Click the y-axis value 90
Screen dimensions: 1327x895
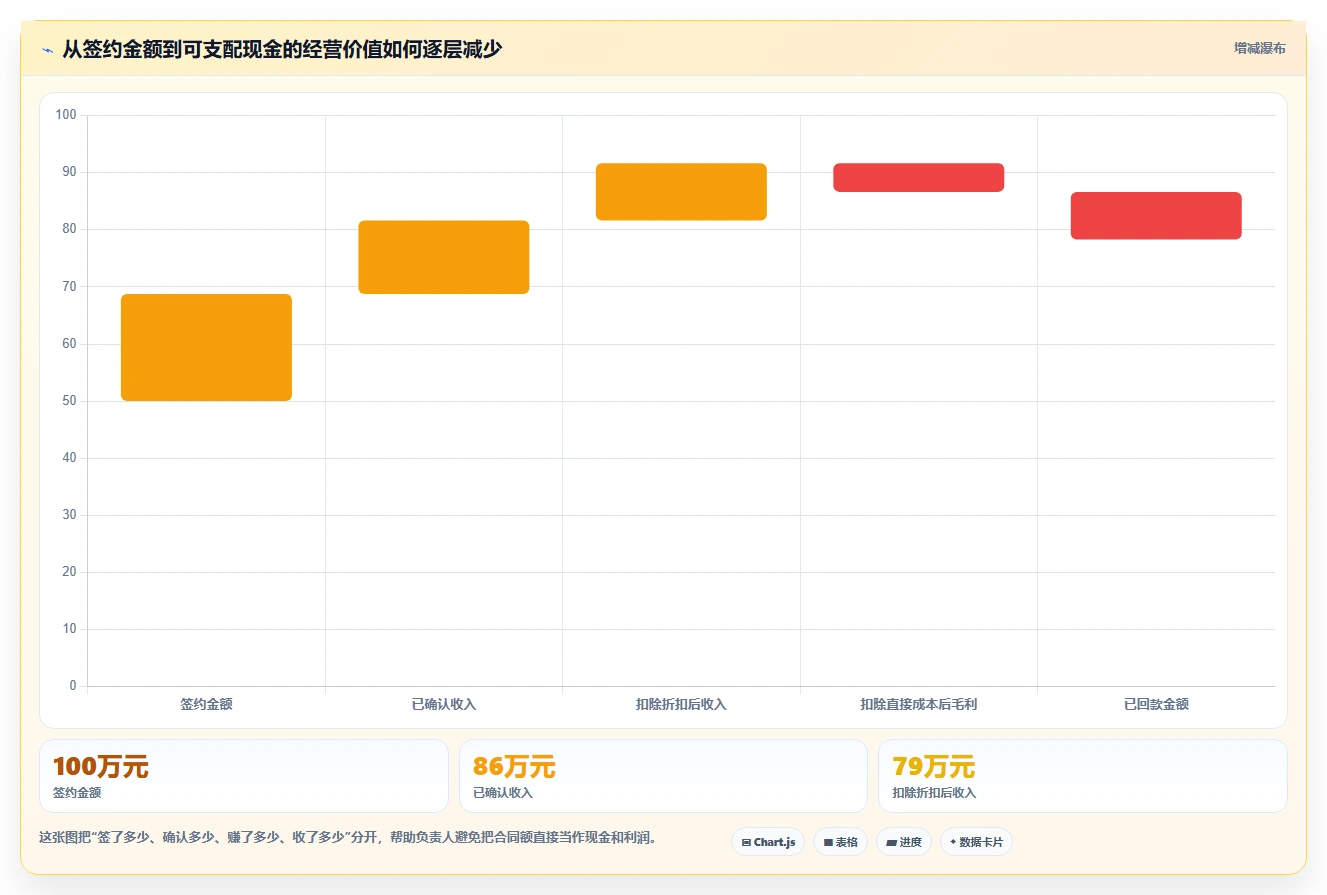point(70,172)
